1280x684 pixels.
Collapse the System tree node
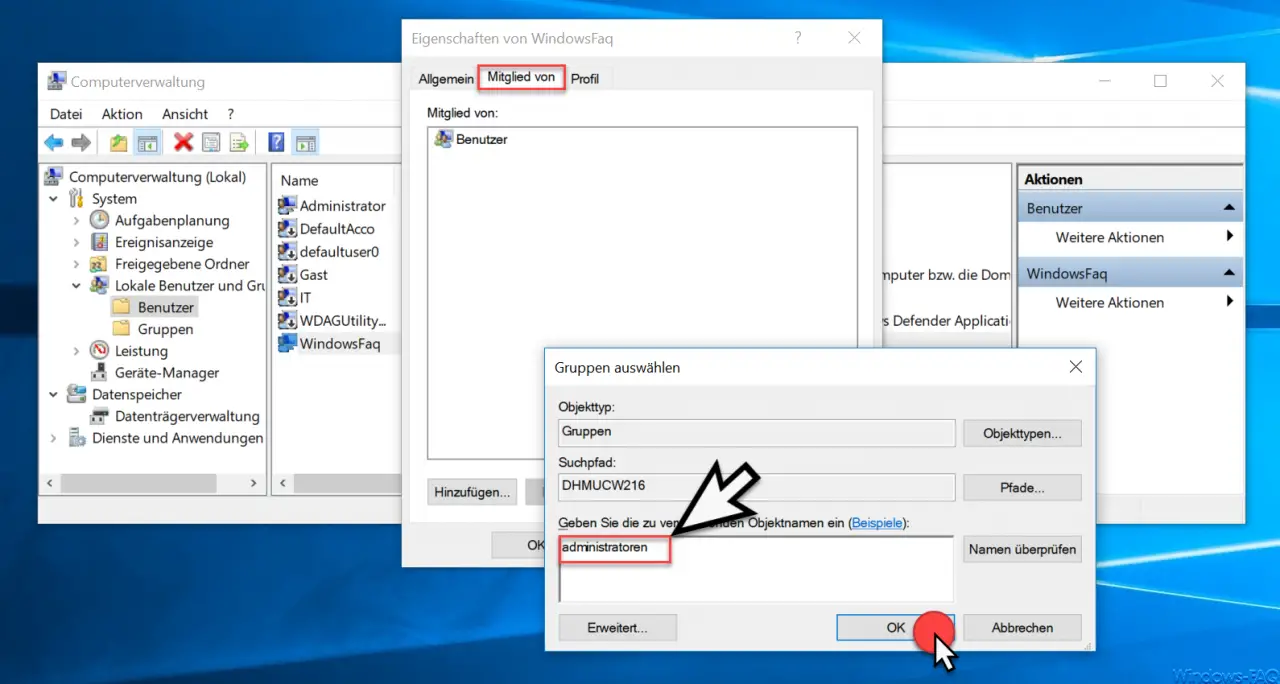tap(54, 199)
